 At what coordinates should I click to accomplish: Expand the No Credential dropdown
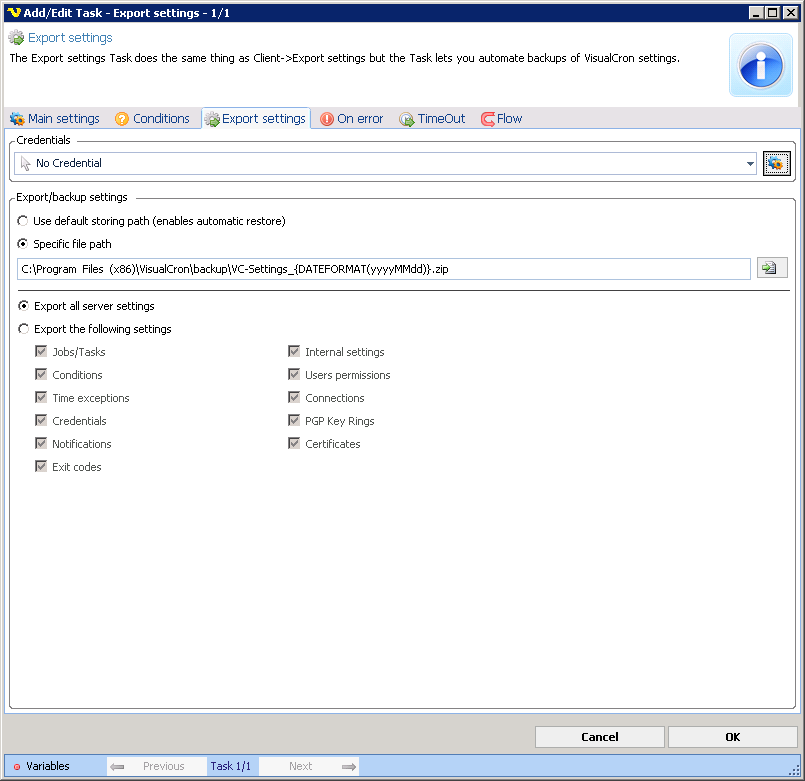[750, 163]
